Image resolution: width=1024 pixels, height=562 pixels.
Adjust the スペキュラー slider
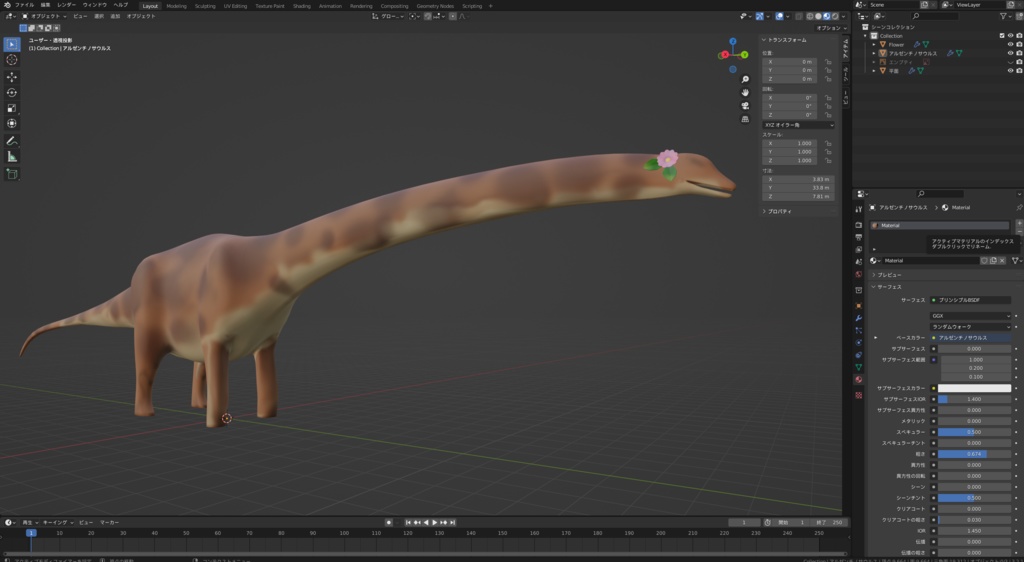(x=974, y=432)
